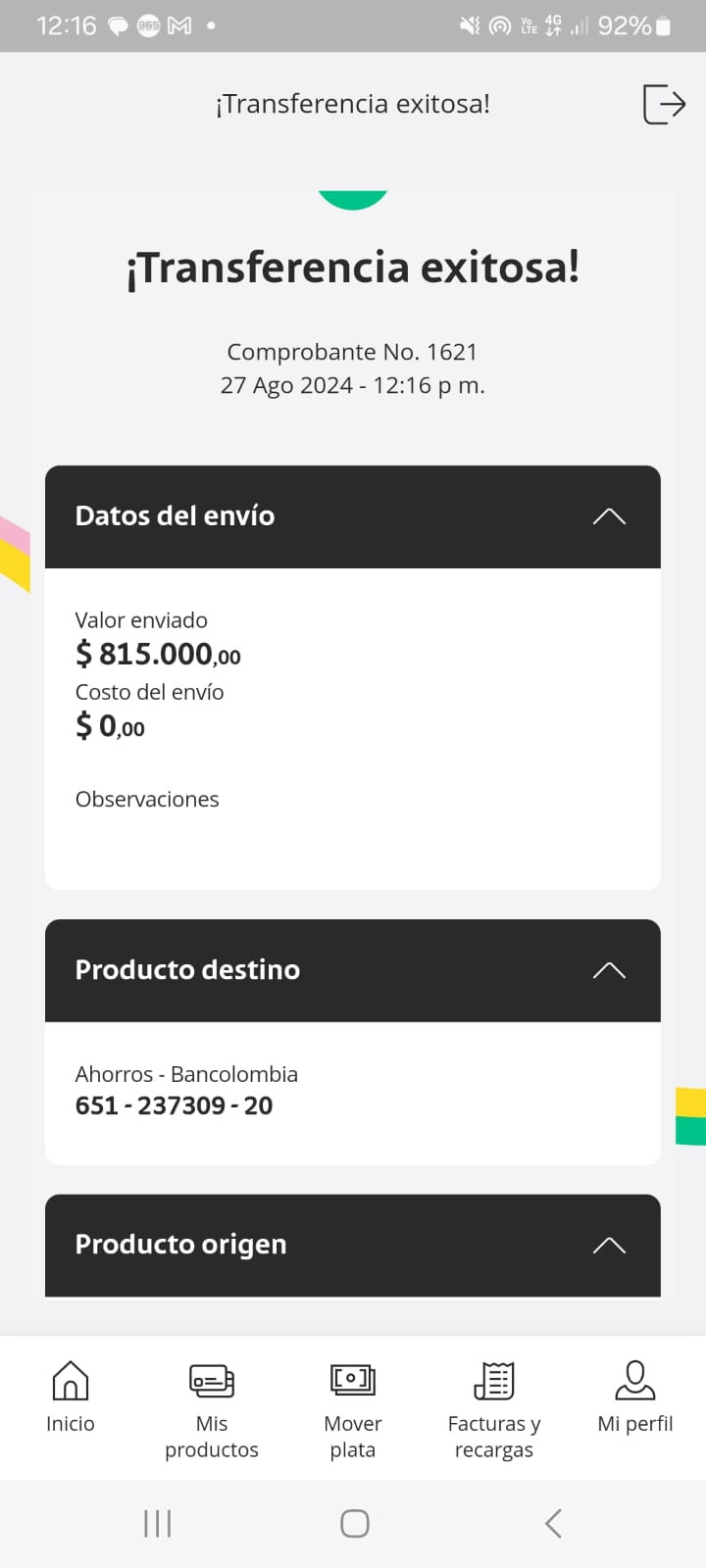Tap the Comprobante No. 1621 text

[352, 352]
